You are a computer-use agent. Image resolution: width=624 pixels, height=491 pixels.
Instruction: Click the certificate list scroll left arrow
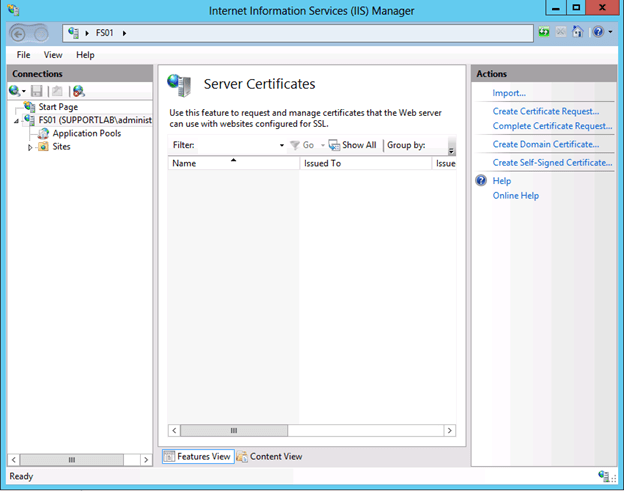[x=174, y=431]
